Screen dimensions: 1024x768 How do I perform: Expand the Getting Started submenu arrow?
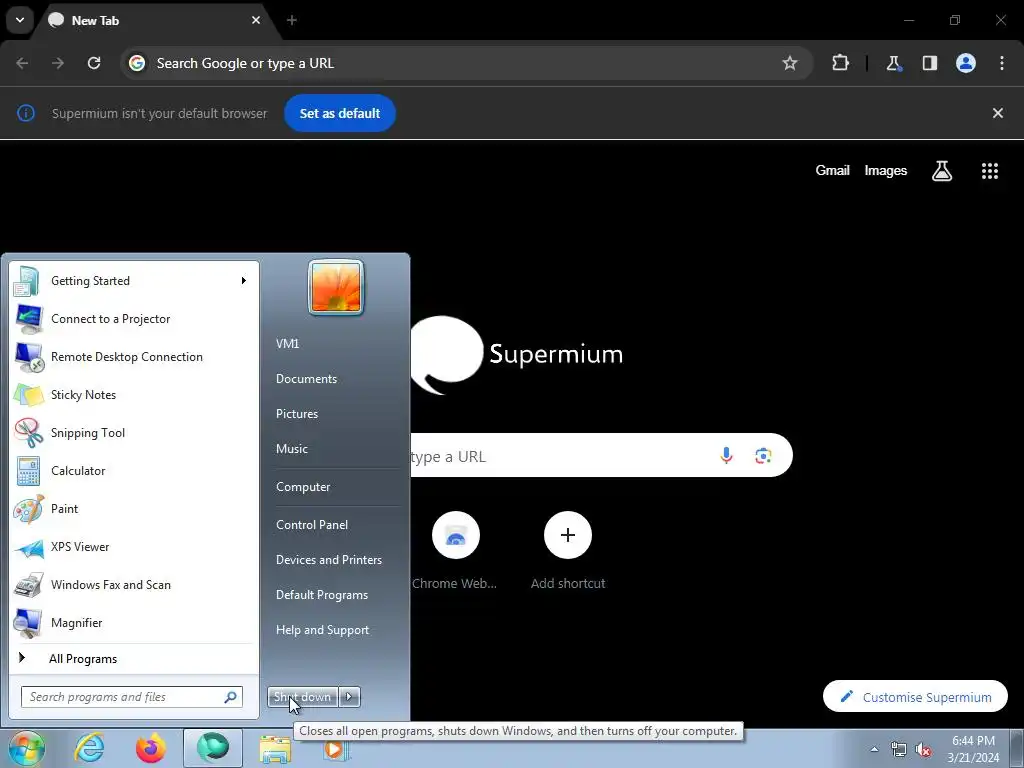point(243,281)
